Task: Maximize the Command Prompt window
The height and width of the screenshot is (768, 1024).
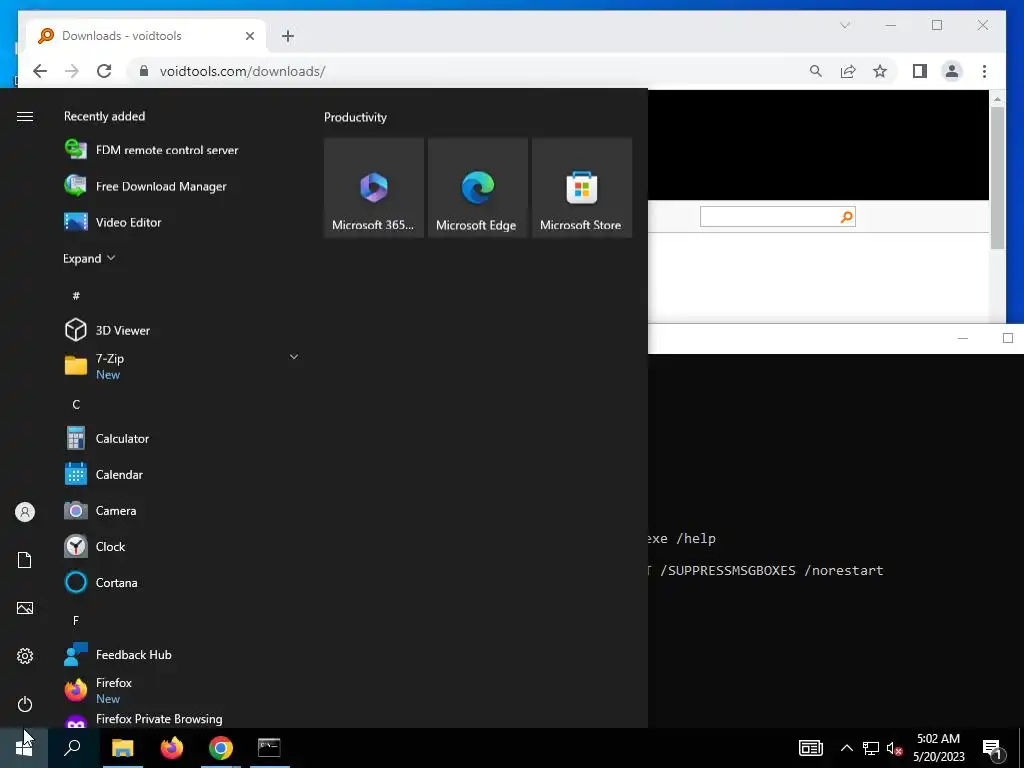Action: pyautogui.click(x=1008, y=338)
